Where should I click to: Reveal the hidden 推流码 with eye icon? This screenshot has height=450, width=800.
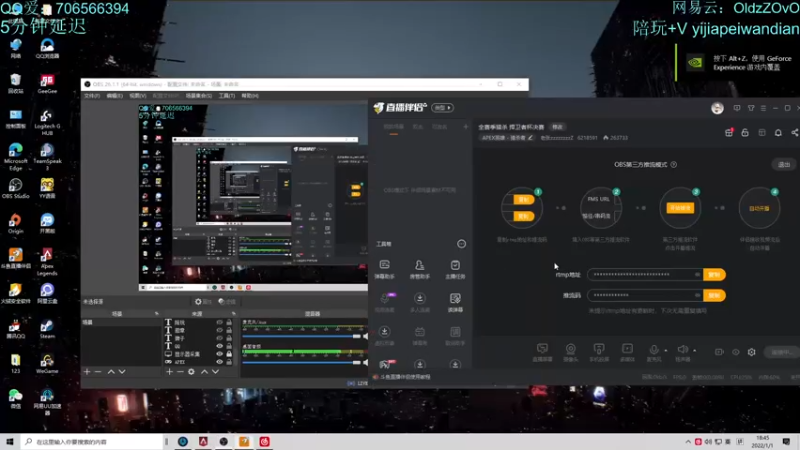click(x=697, y=295)
